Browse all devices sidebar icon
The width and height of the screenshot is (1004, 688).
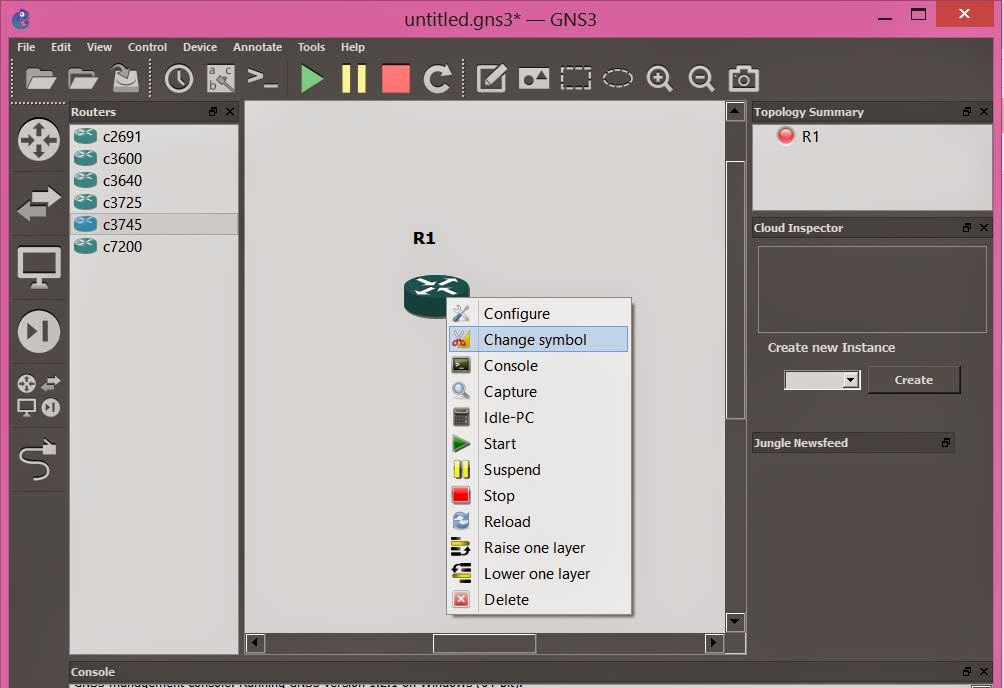pos(39,396)
